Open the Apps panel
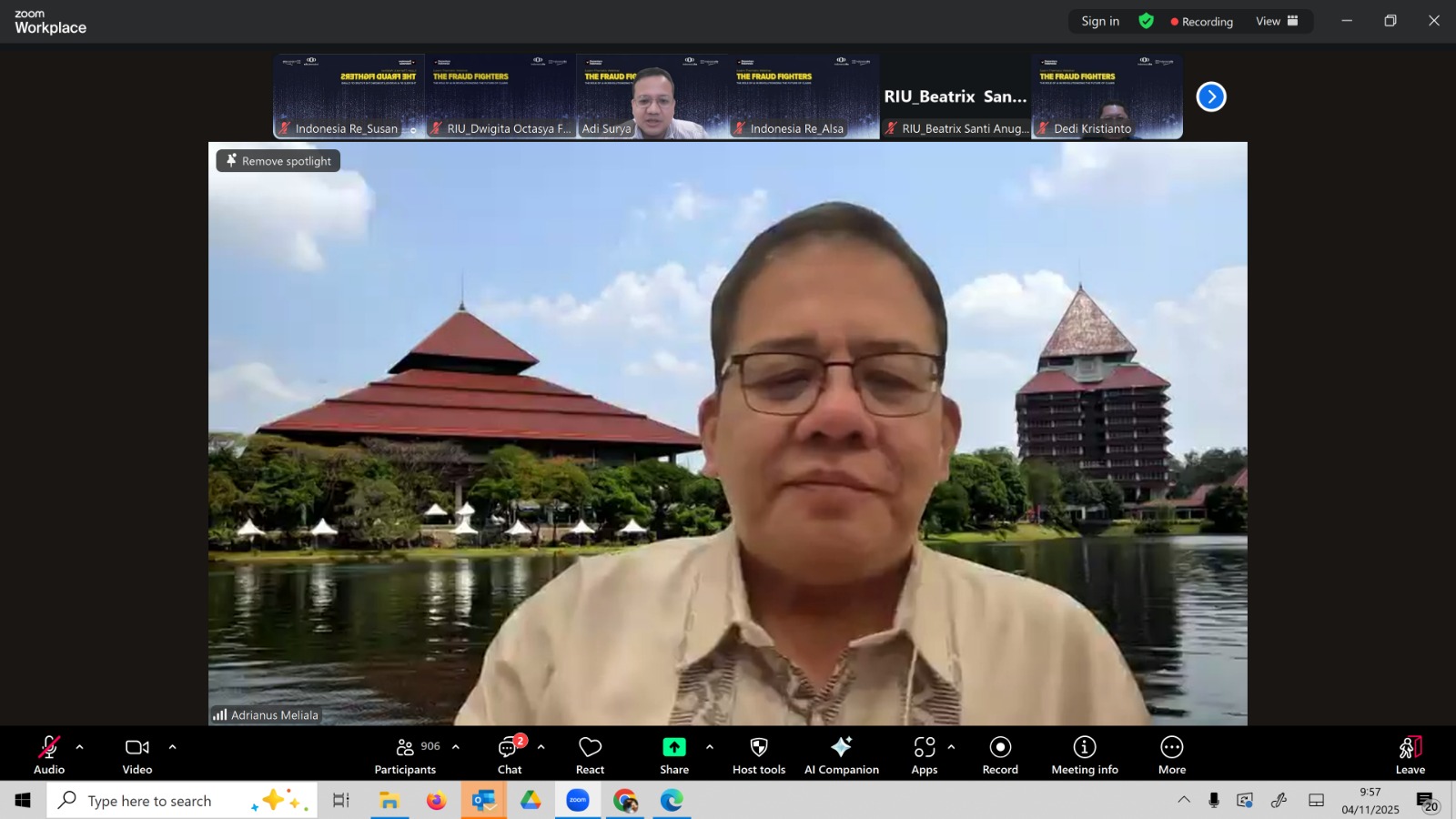This screenshot has width=1456, height=819. point(924,754)
